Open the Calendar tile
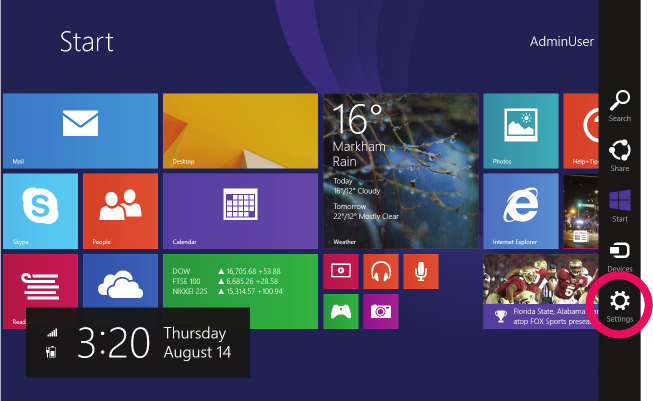This screenshot has height=401, width=653. (x=240, y=211)
